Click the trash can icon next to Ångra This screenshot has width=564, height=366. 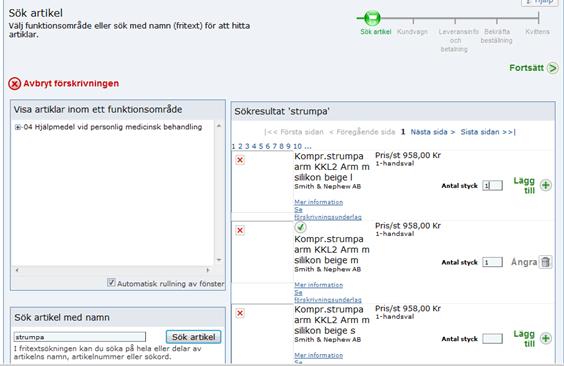pos(546,262)
